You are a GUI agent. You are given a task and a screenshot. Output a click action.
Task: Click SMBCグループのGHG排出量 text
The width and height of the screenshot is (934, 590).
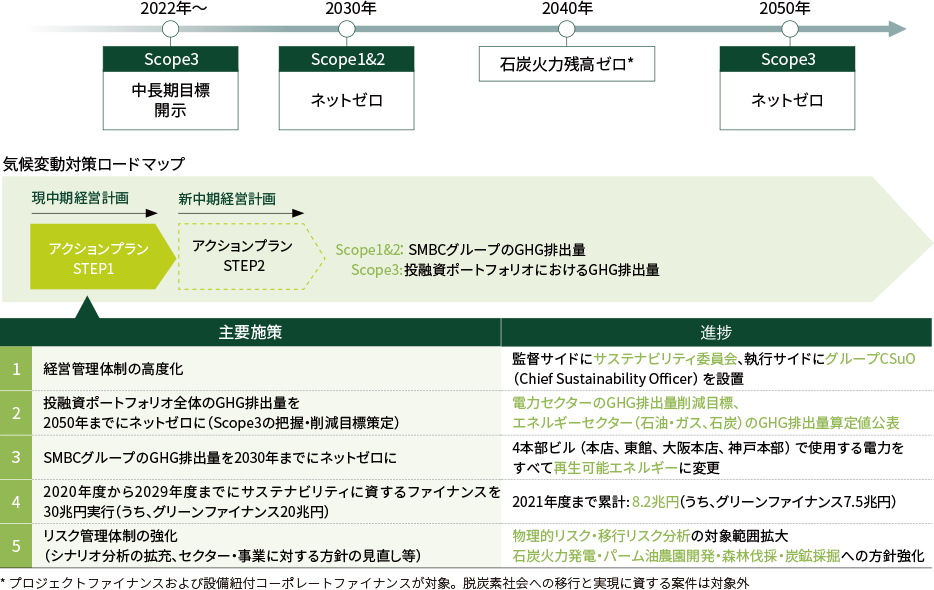[497, 250]
